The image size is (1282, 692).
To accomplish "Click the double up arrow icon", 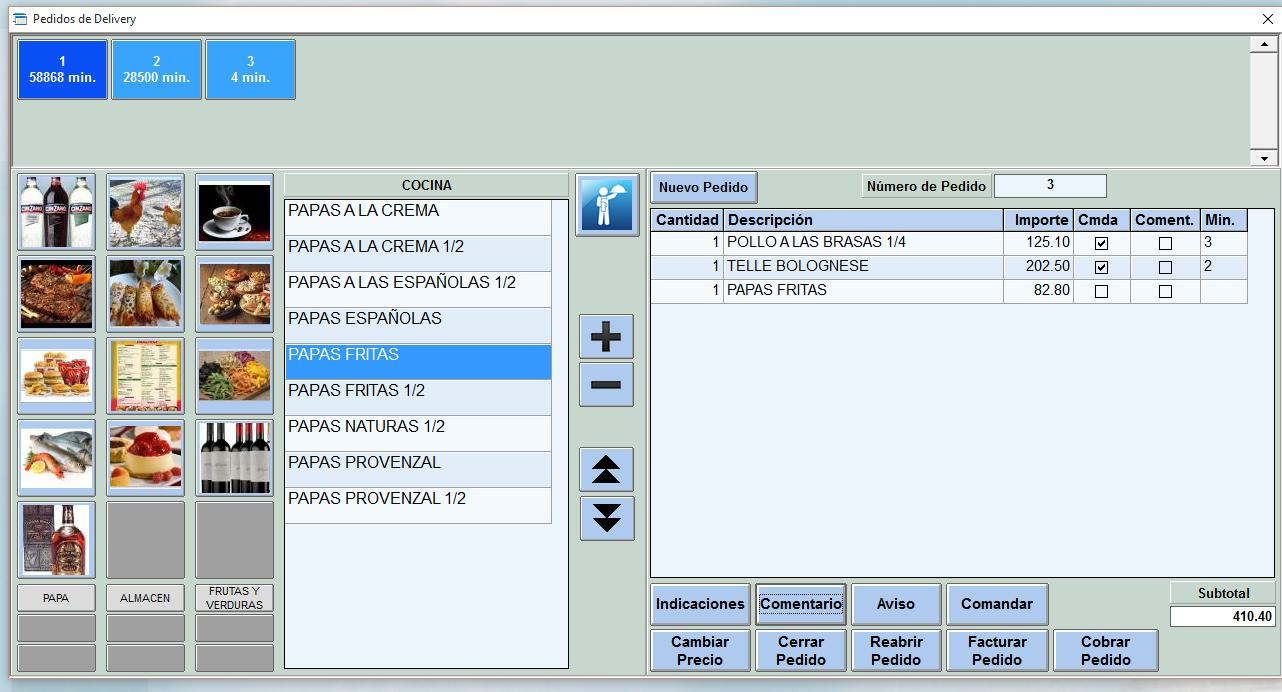I will (606, 469).
